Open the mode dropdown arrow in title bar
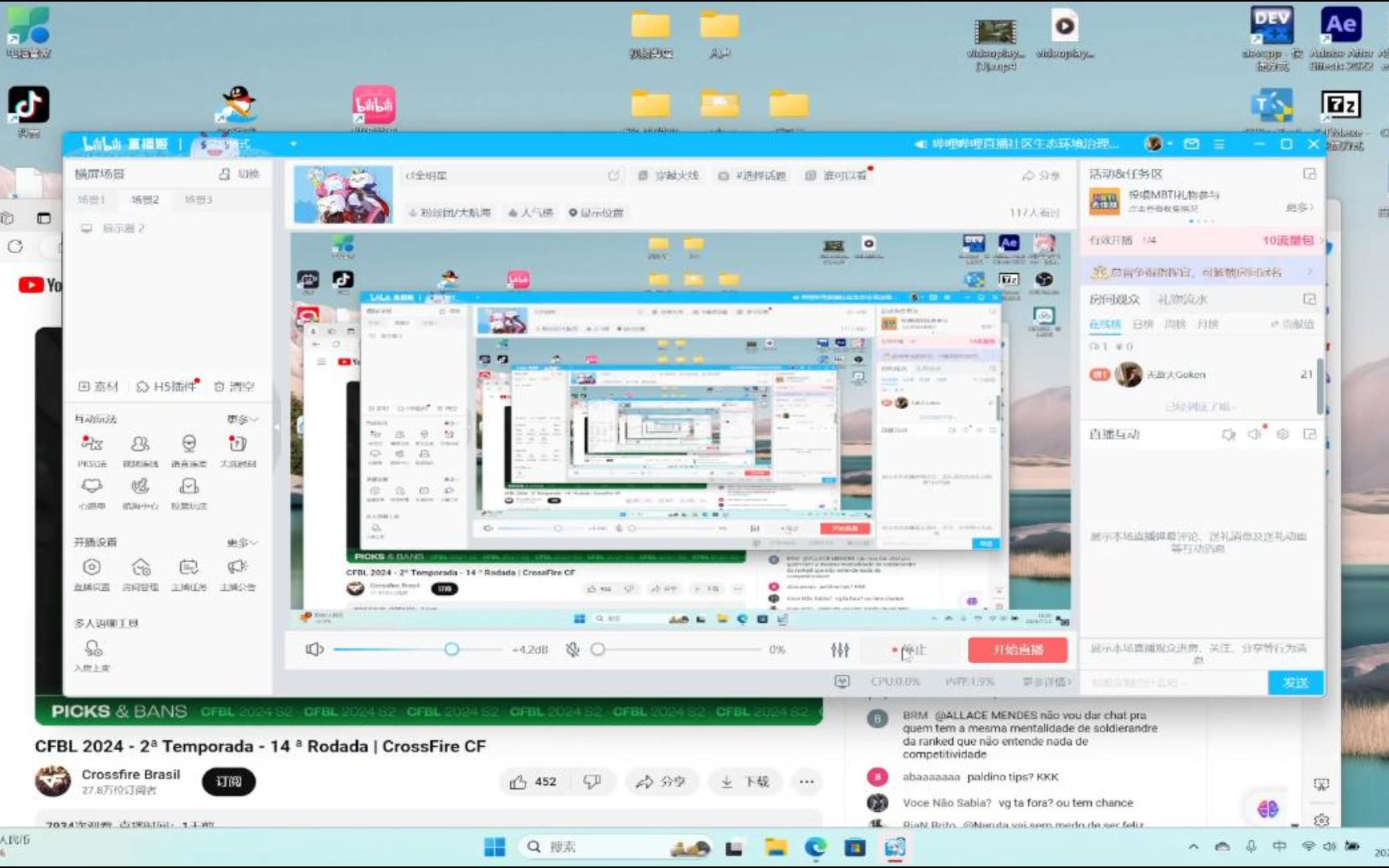The width and height of the screenshot is (1389, 868). coord(293,144)
